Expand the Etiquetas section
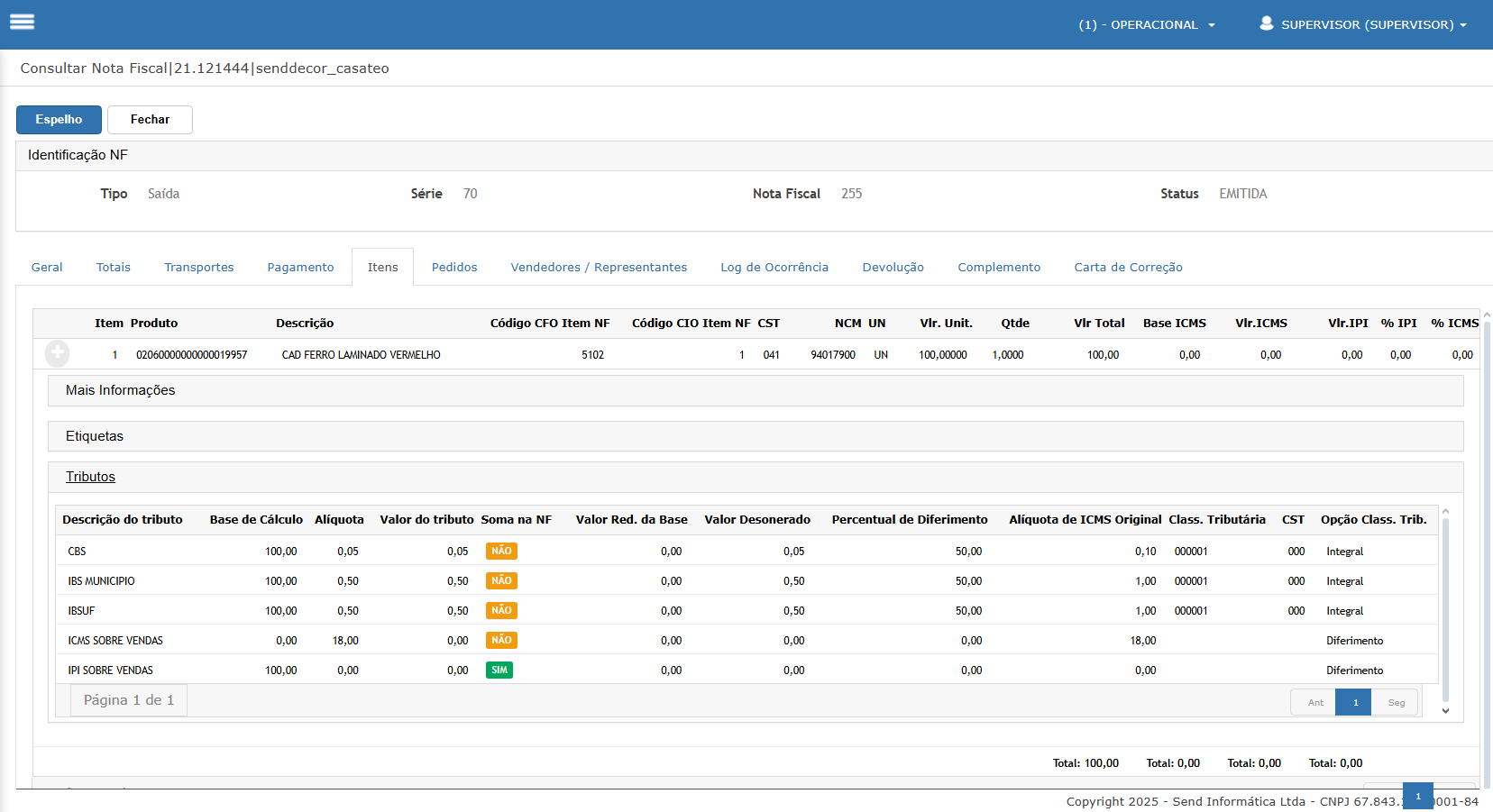The width and height of the screenshot is (1493, 812). coord(95,436)
